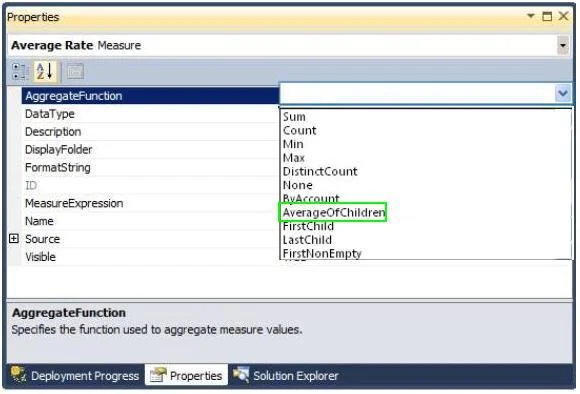Open the Average Rate object selector dropdown
The width and height of the screenshot is (580, 394).
click(563, 46)
